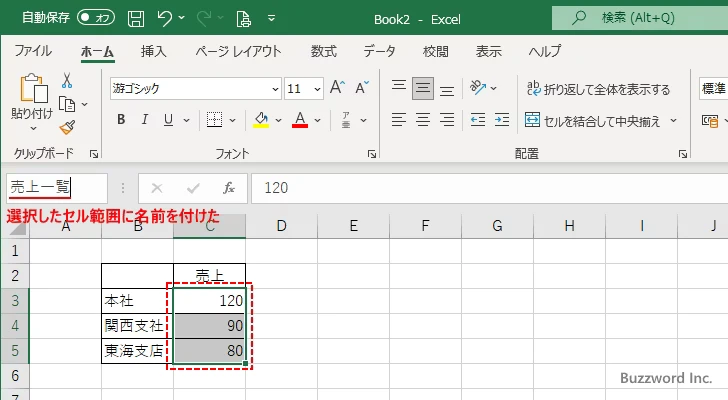Open phonetic guide dropdown arrow

pos(363,120)
